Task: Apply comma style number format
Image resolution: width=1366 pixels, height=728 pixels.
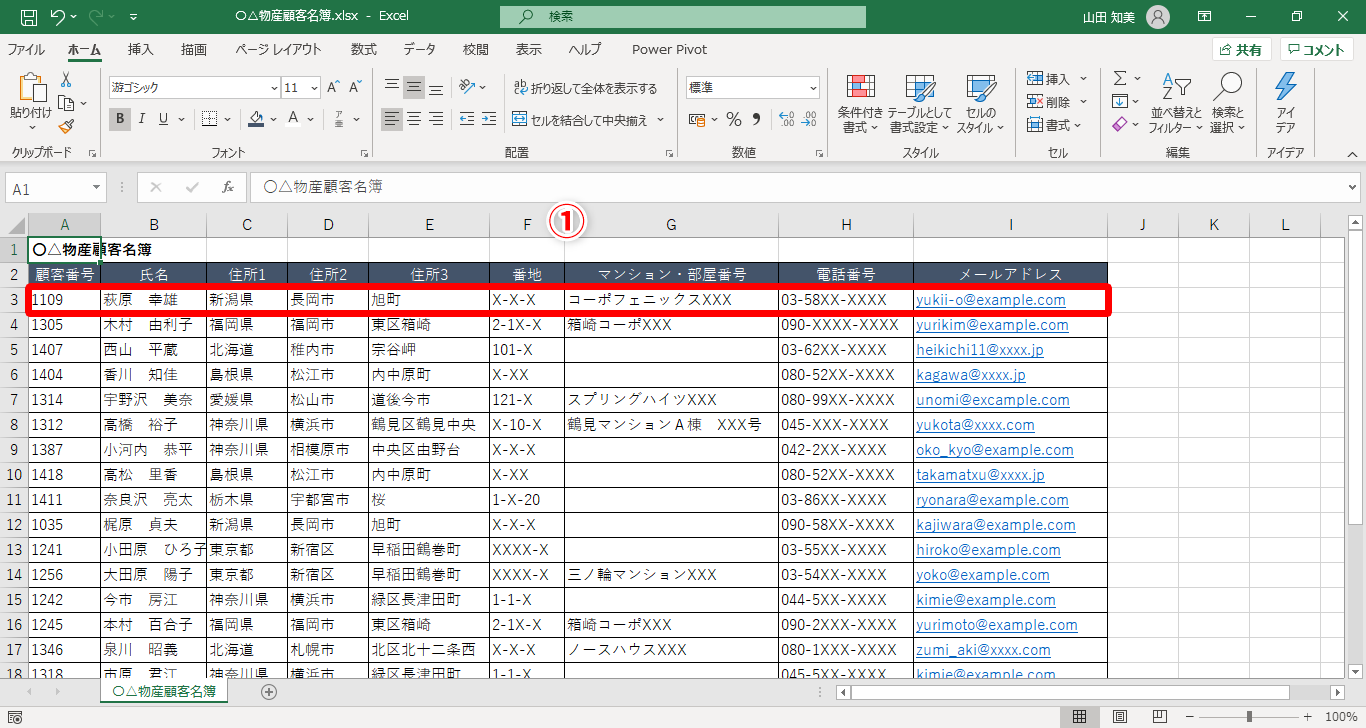Action: pos(757,119)
